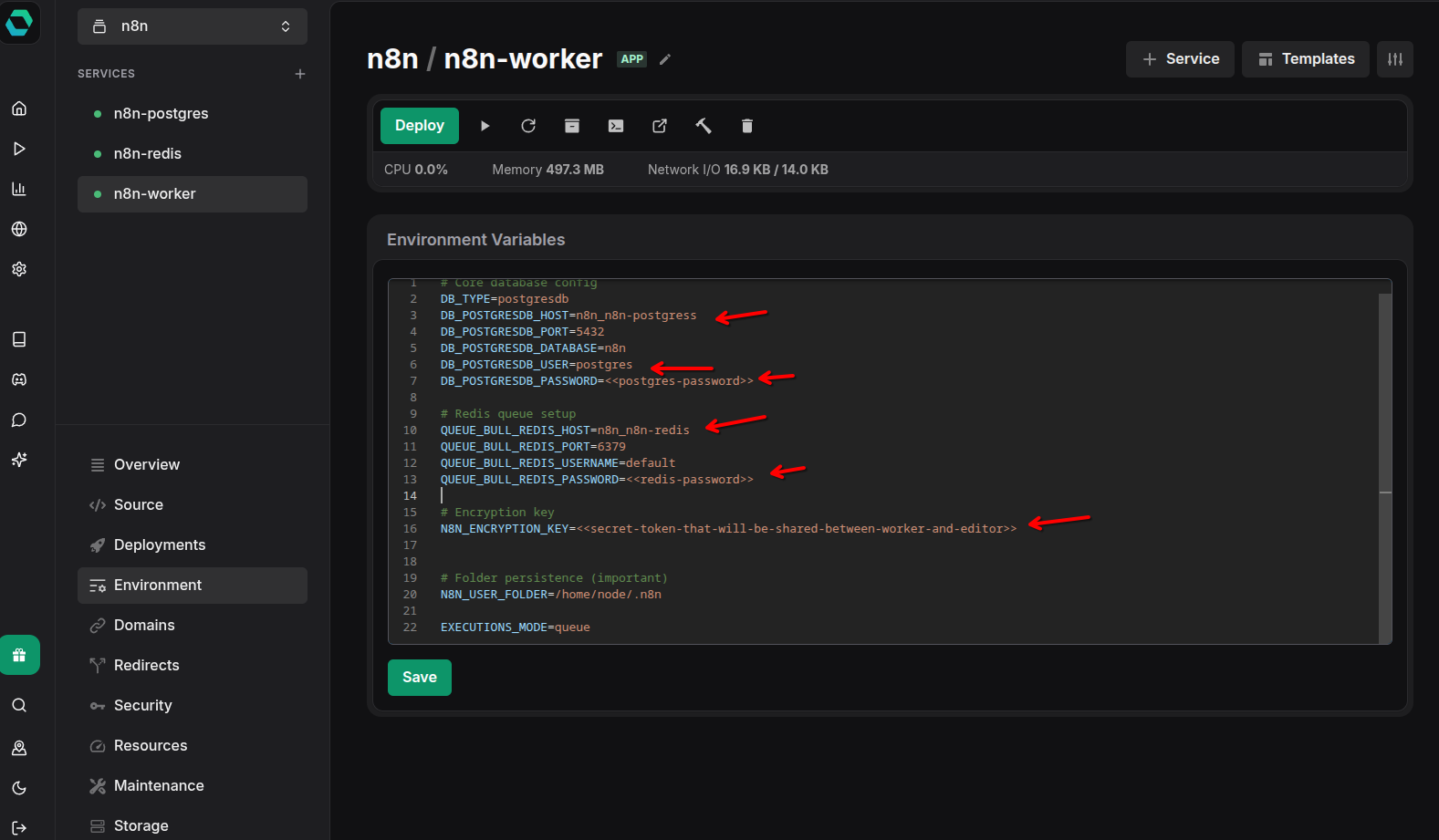Open the Domains menu item

[193, 626]
